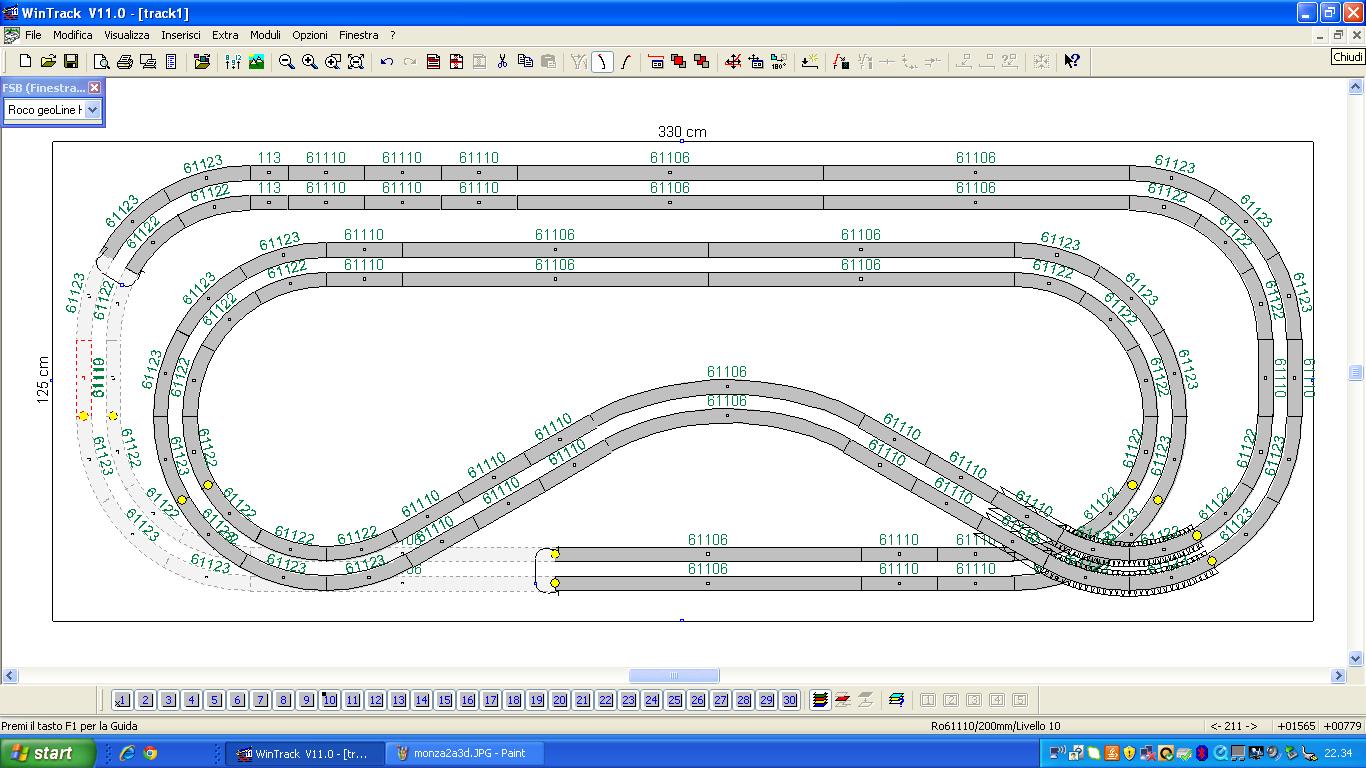Toggle layer 2 button

pos(145,701)
